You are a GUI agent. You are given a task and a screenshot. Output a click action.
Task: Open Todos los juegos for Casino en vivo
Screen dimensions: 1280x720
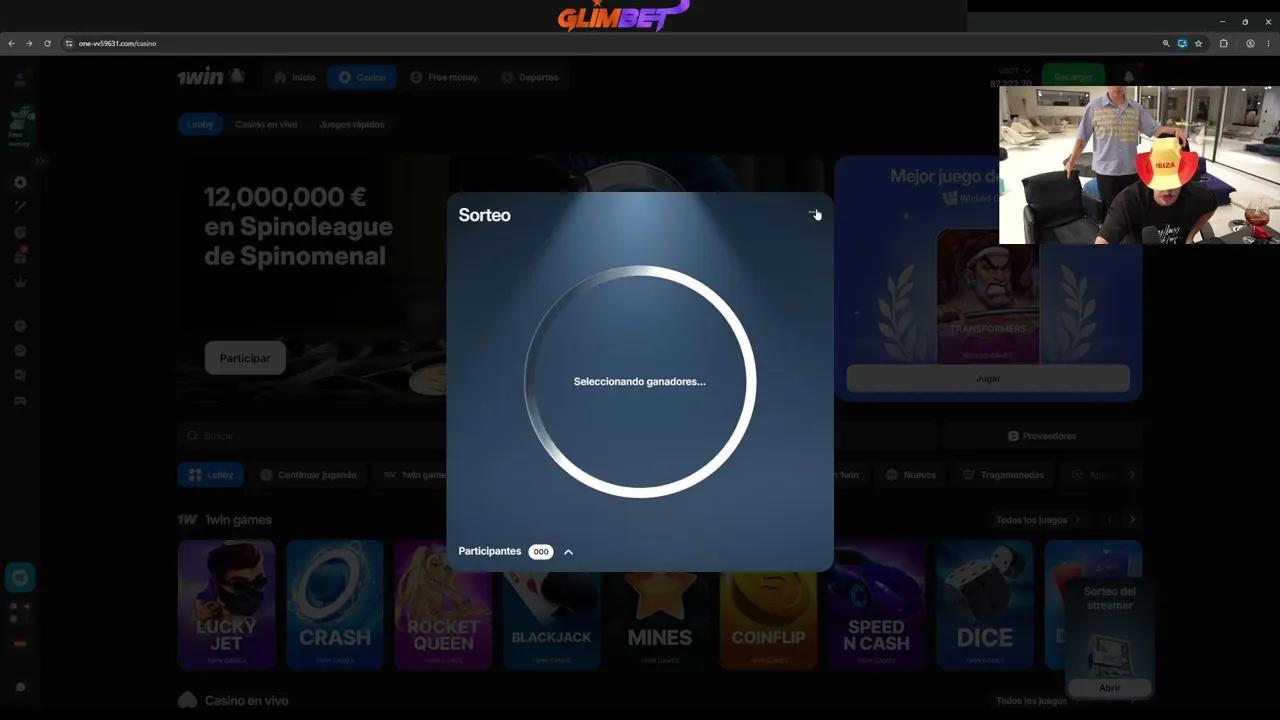click(1039, 701)
